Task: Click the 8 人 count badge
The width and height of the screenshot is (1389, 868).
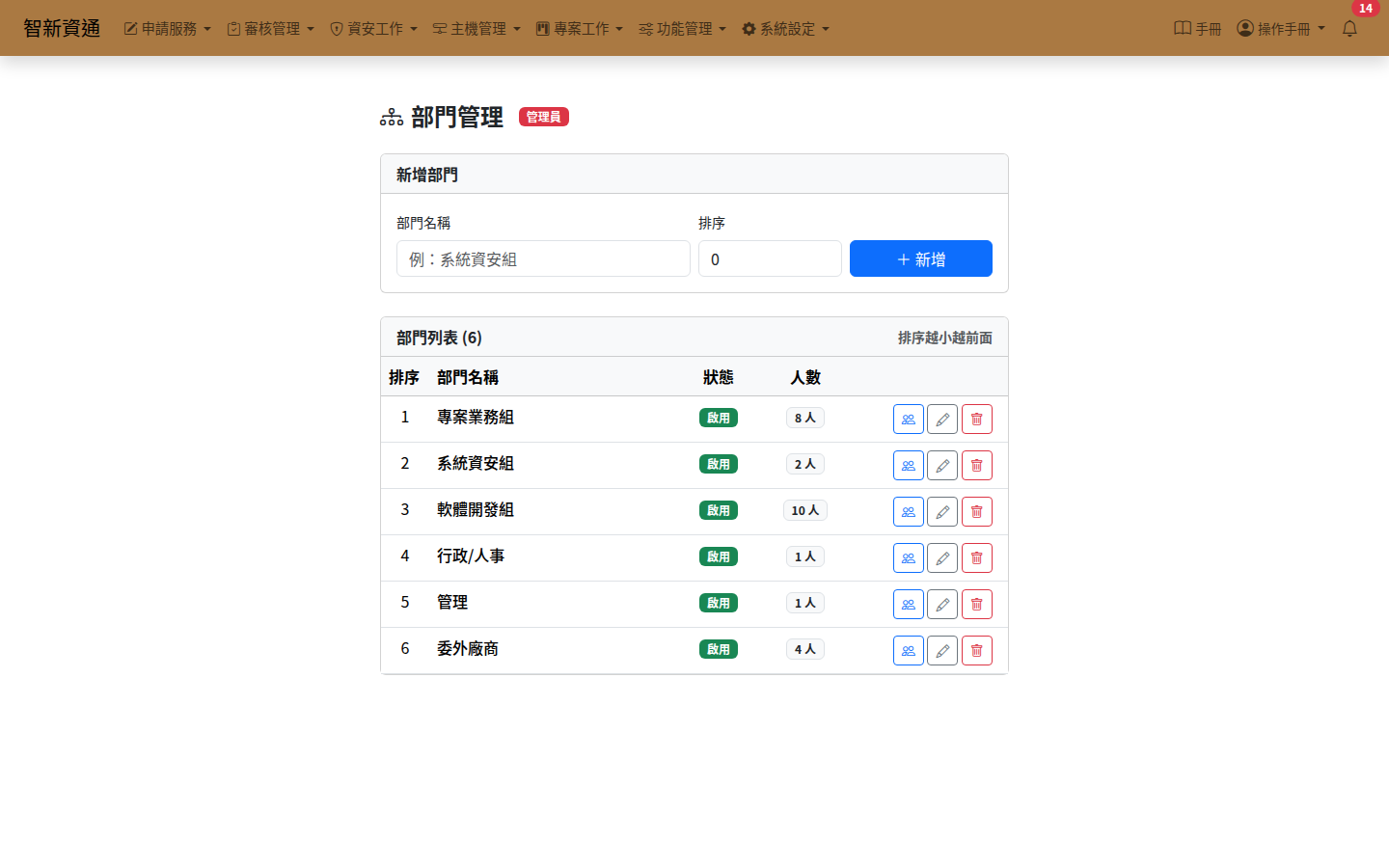Action: click(805, 418)
